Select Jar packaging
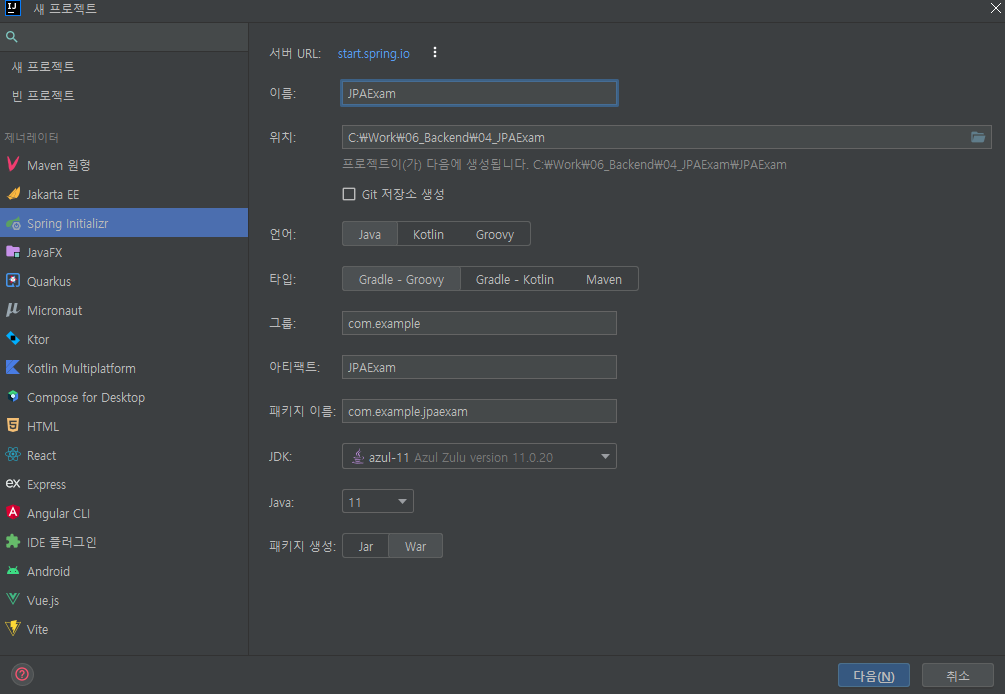 tap(365, 546)
